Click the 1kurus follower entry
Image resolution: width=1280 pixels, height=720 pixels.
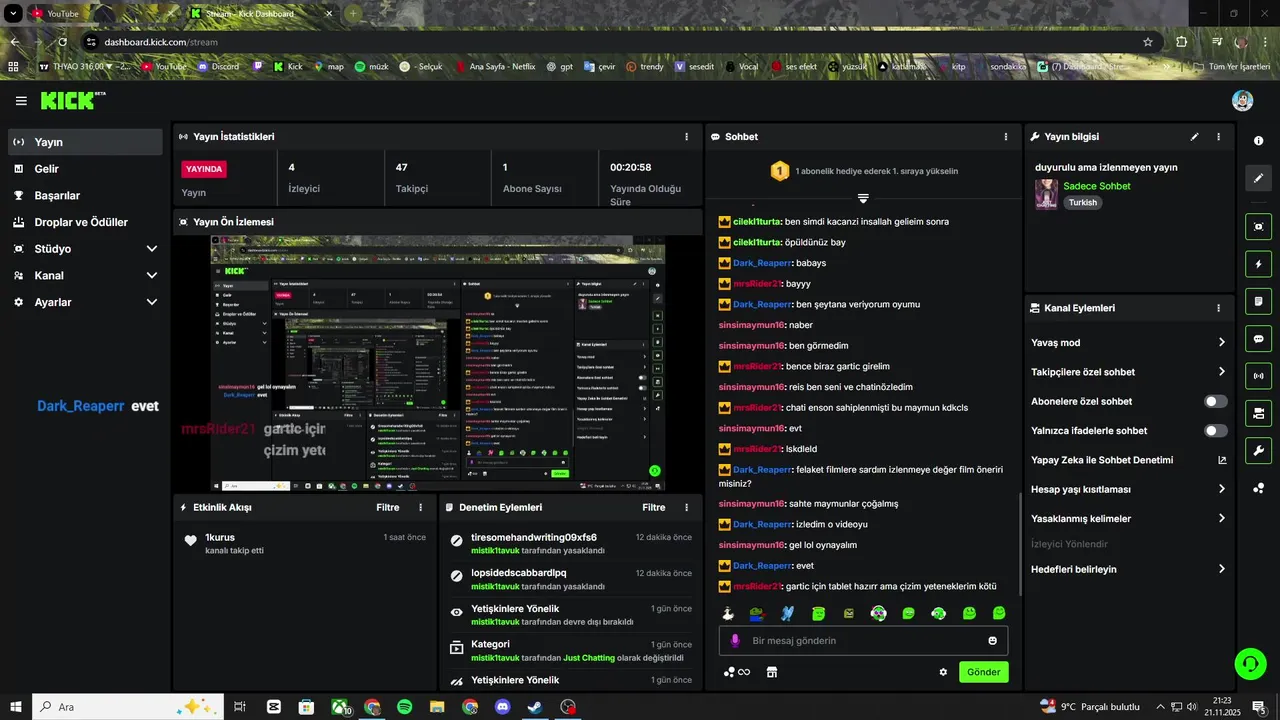click(305, 543)
